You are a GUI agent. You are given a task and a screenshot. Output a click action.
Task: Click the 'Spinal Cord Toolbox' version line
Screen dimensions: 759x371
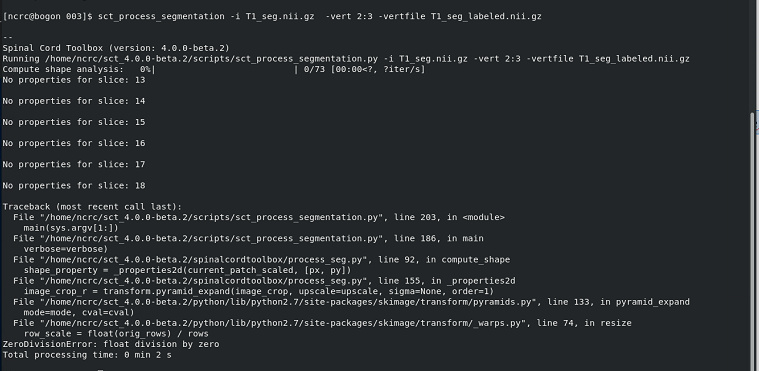[x=116, y=48]
